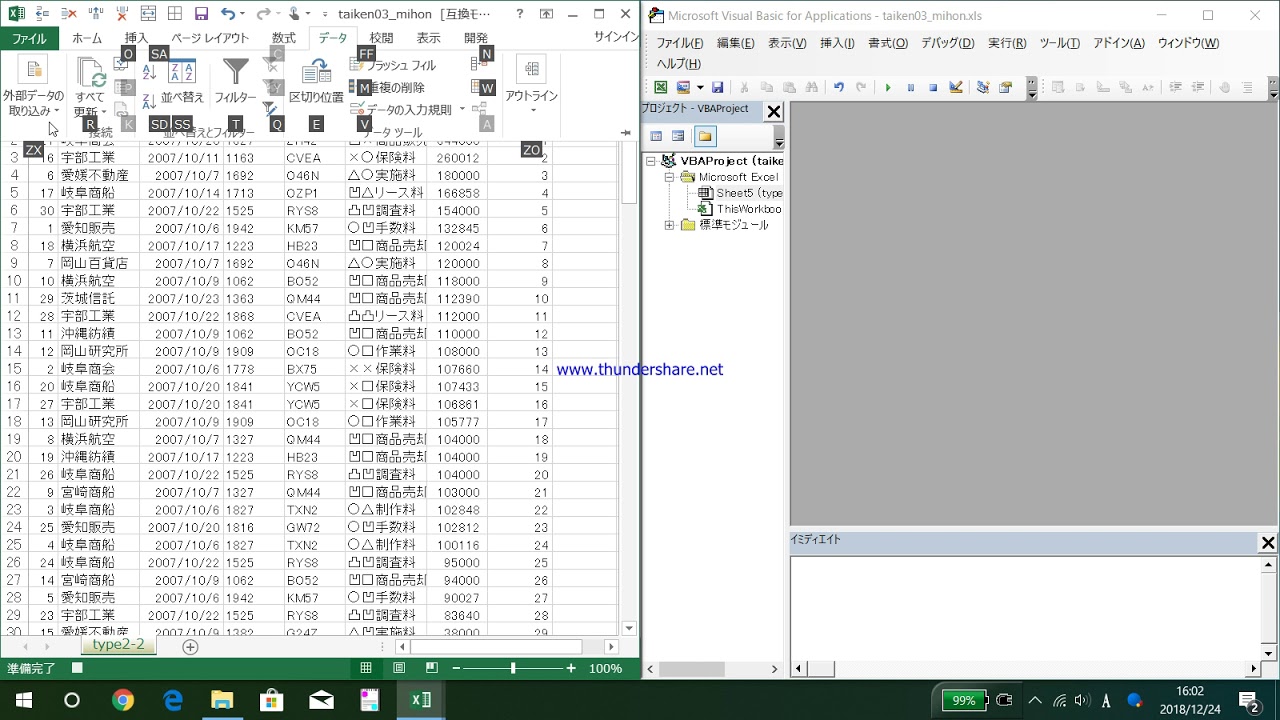Click the Design Mode icon in VBA toolbar
1280x720 pixels.
(956, 88)
